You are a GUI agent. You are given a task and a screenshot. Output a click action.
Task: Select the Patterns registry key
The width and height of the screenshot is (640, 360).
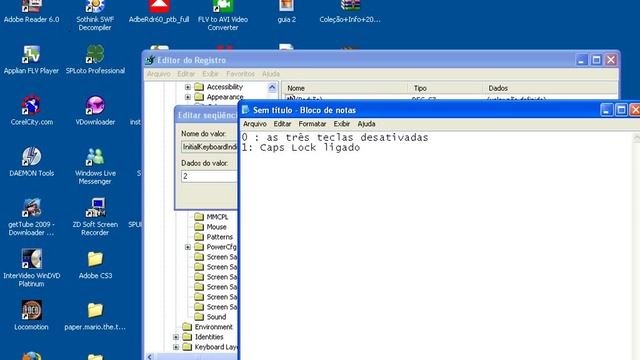pyautogui.click(x=214, y=237)
